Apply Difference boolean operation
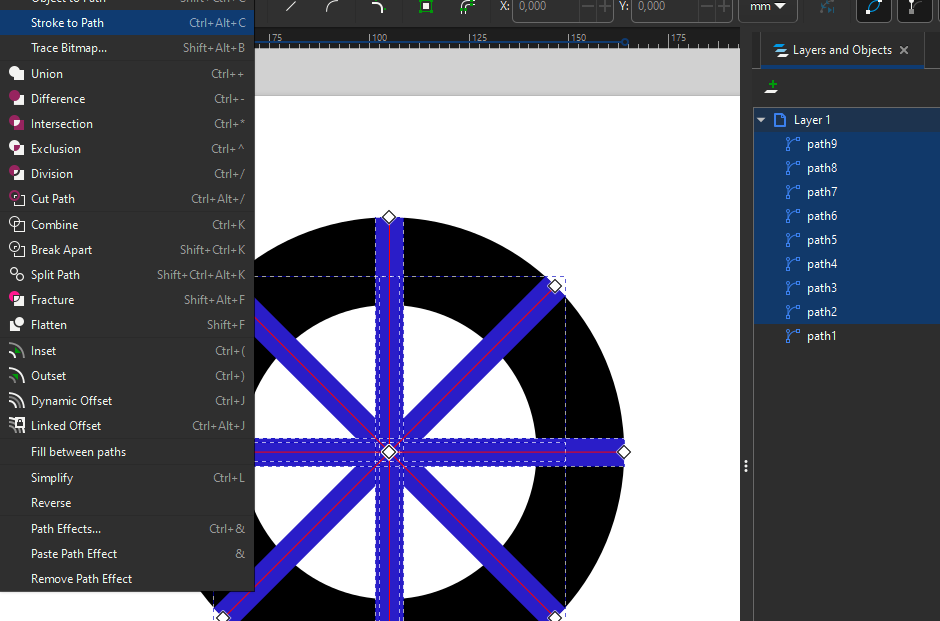 point(127,99)
